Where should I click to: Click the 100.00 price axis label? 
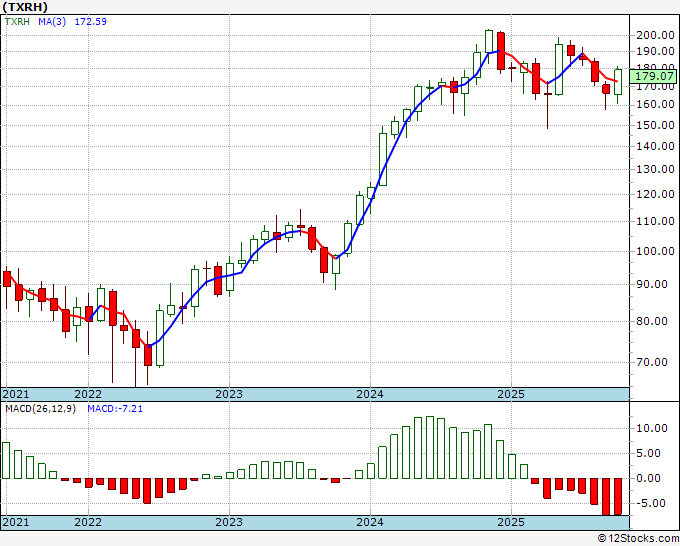pyautogui.click(x=655, y=251)
